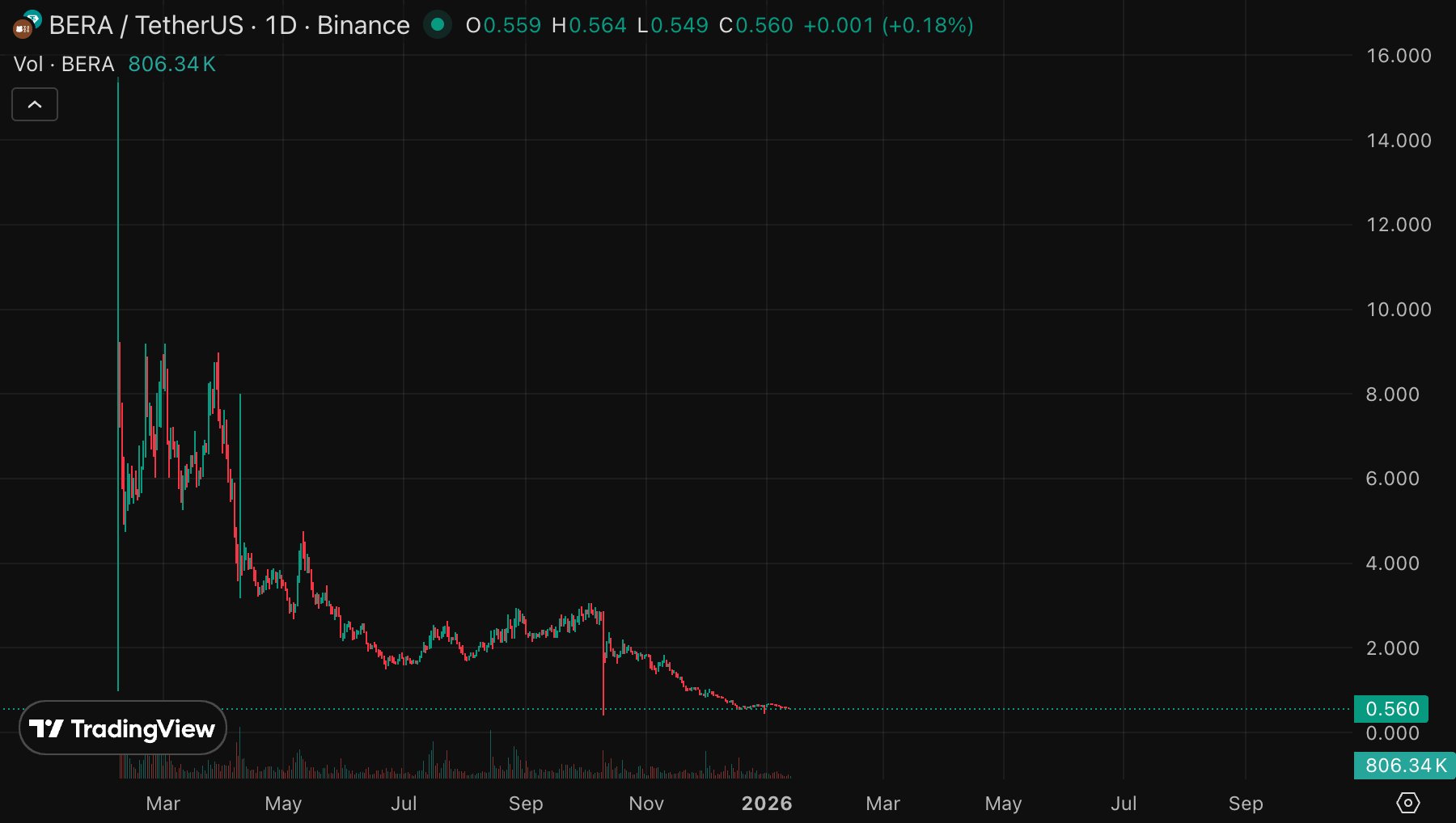Click the Sep label at the time axis end

1246,804
